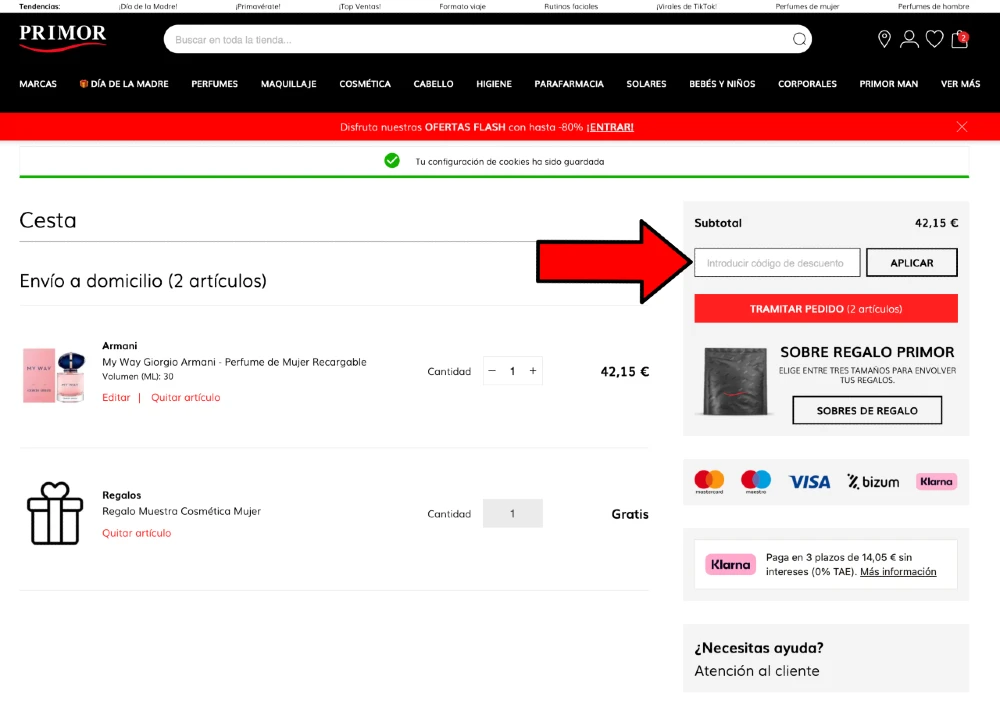The width and height of the screenshot is (1000, 708).
Task: Open BEBÉS Y NIÑOS menu
Action: coord(722,84)
